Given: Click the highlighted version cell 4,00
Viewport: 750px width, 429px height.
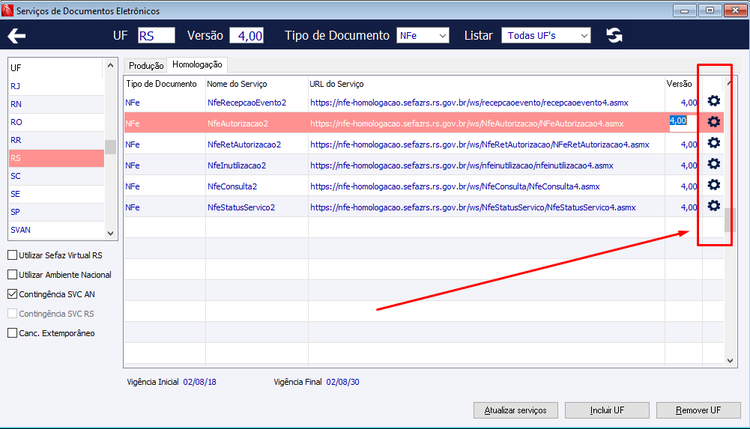Looking at the screenshot, I should point(683,121).
